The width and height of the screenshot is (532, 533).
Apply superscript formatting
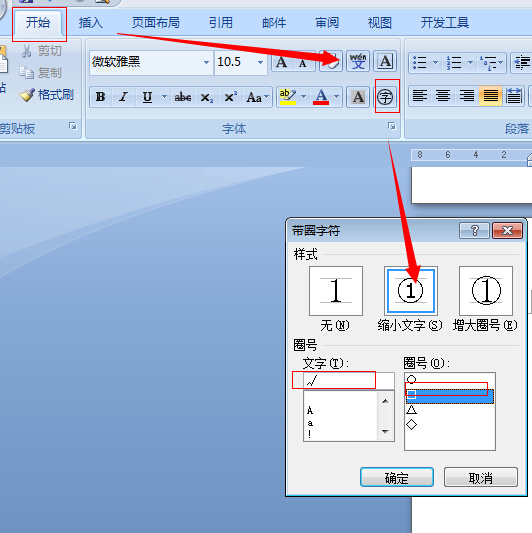coord(230,97)
